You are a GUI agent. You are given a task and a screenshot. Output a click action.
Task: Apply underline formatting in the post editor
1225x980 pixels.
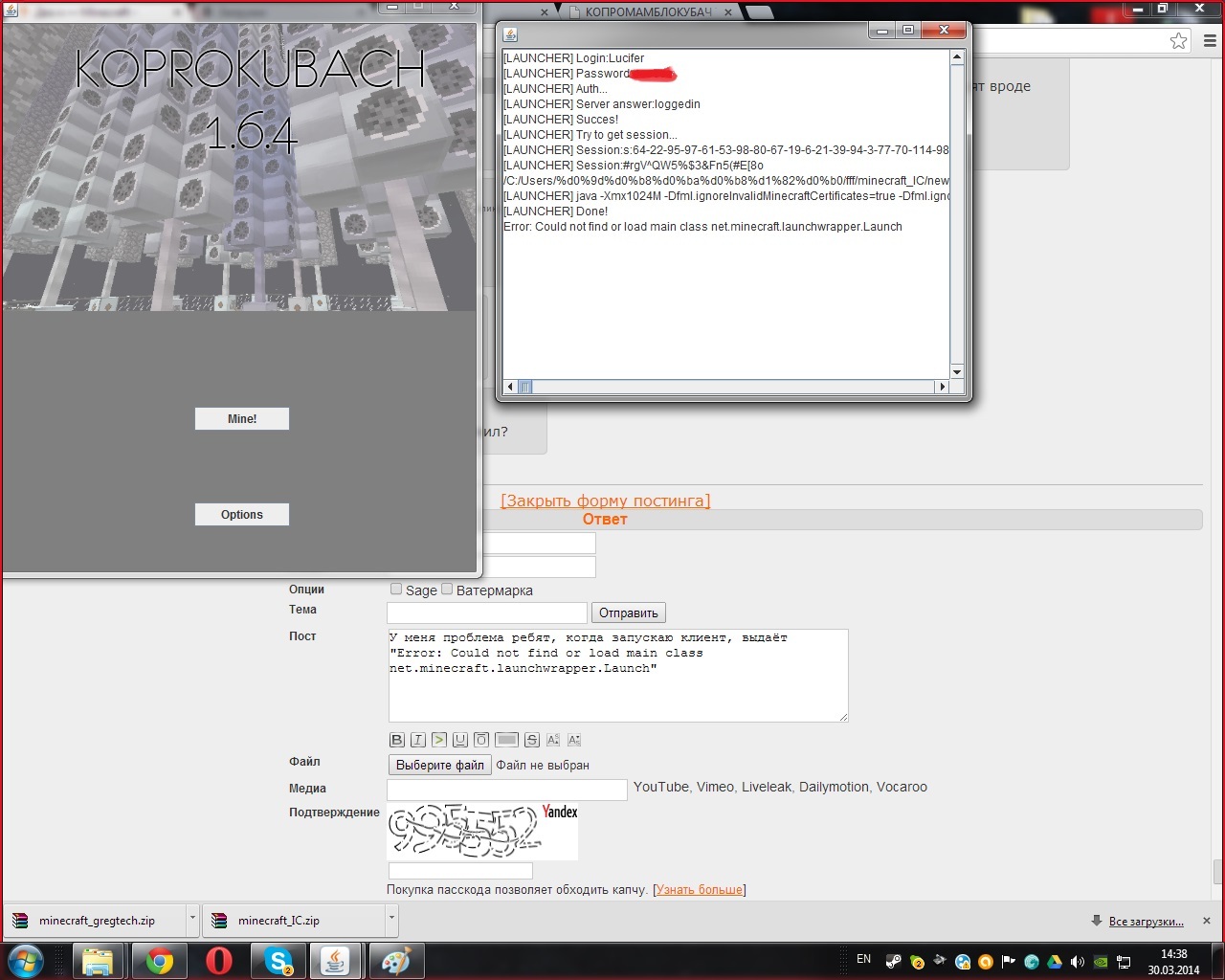tap(460, 740)
